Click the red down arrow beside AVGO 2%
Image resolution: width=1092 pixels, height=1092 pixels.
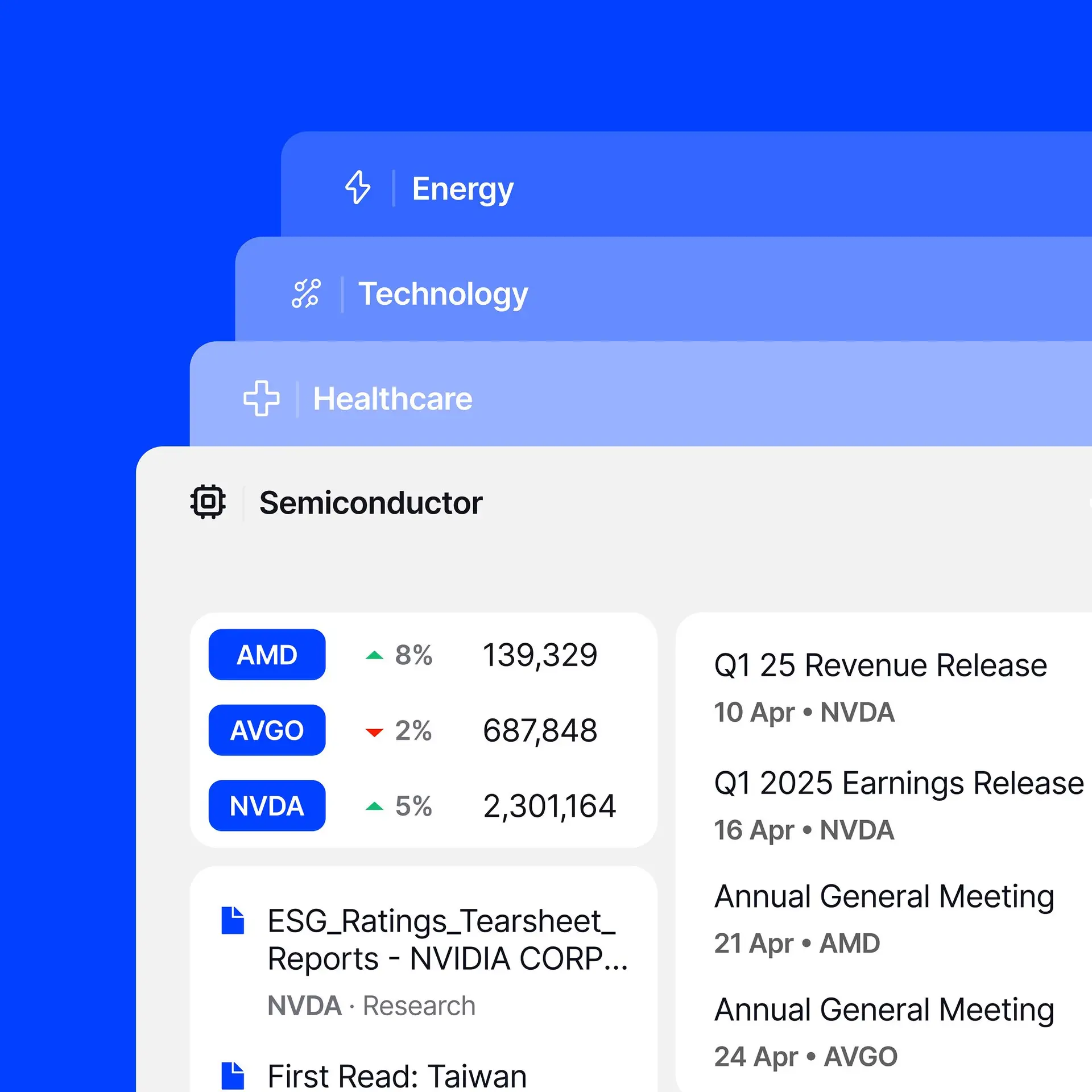click(x=374, y=732)
